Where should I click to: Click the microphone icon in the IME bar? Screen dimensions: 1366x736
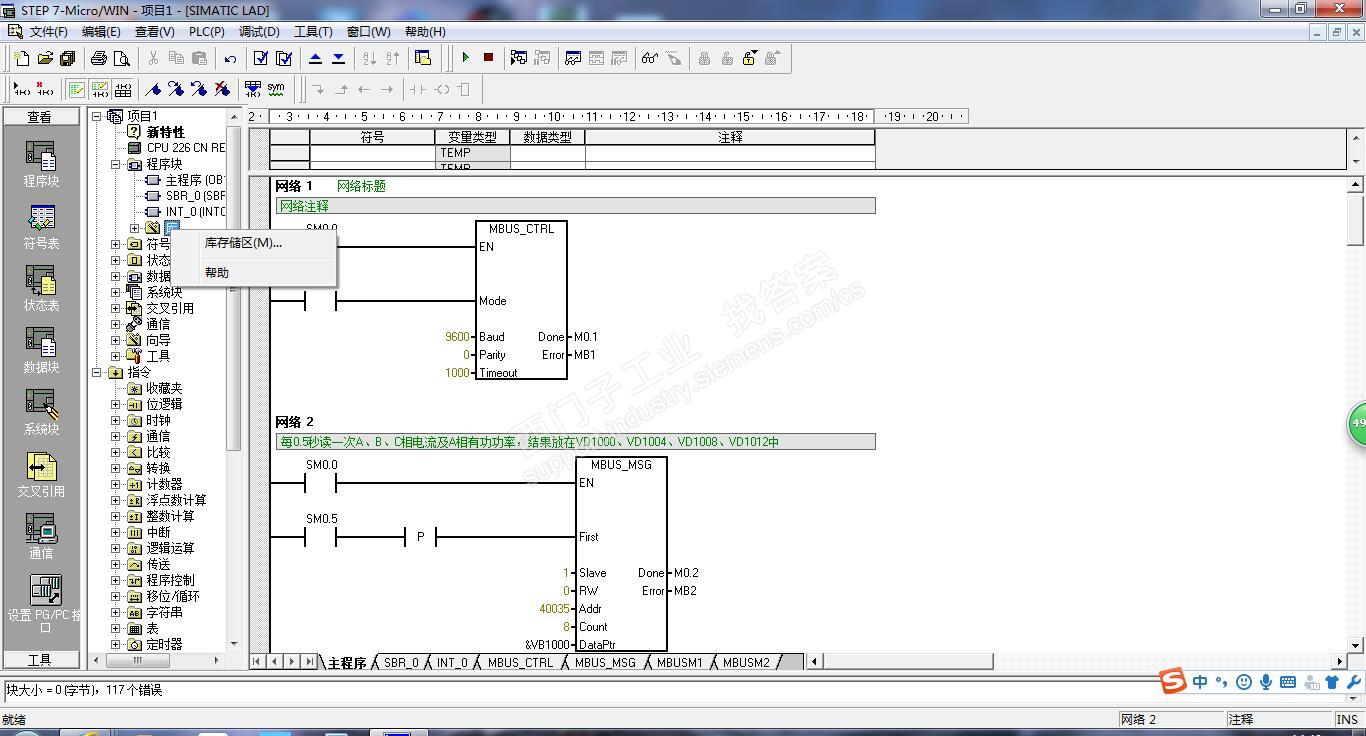[x=1266, y=682]
